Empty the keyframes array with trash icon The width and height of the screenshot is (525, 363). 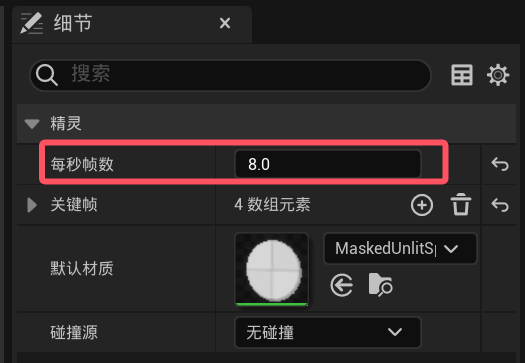[461, 204]
